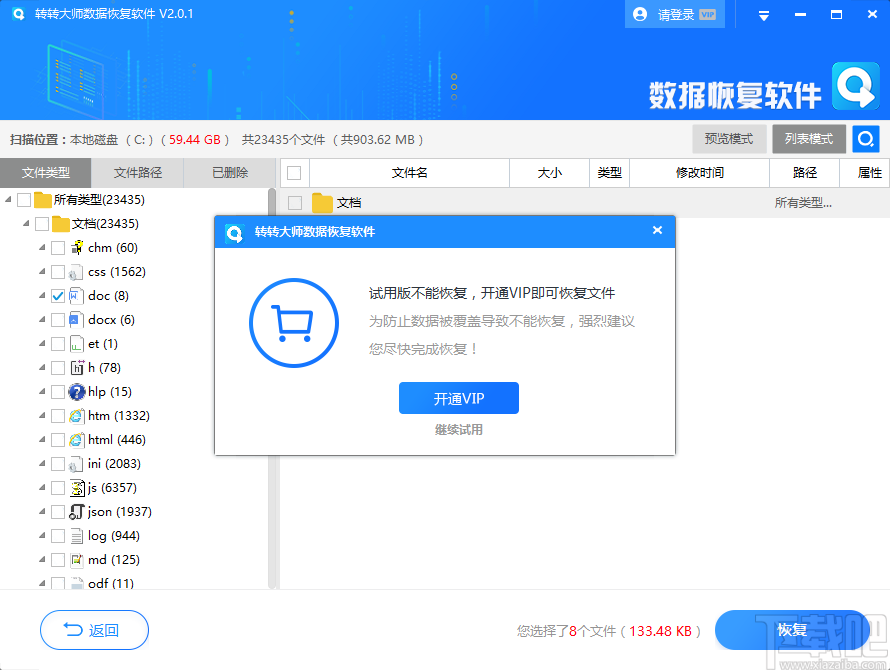Uncheck the doc (8) checkbox
Image resolution: width=890 pixels, height=670 pixels.
coord(58,296)
